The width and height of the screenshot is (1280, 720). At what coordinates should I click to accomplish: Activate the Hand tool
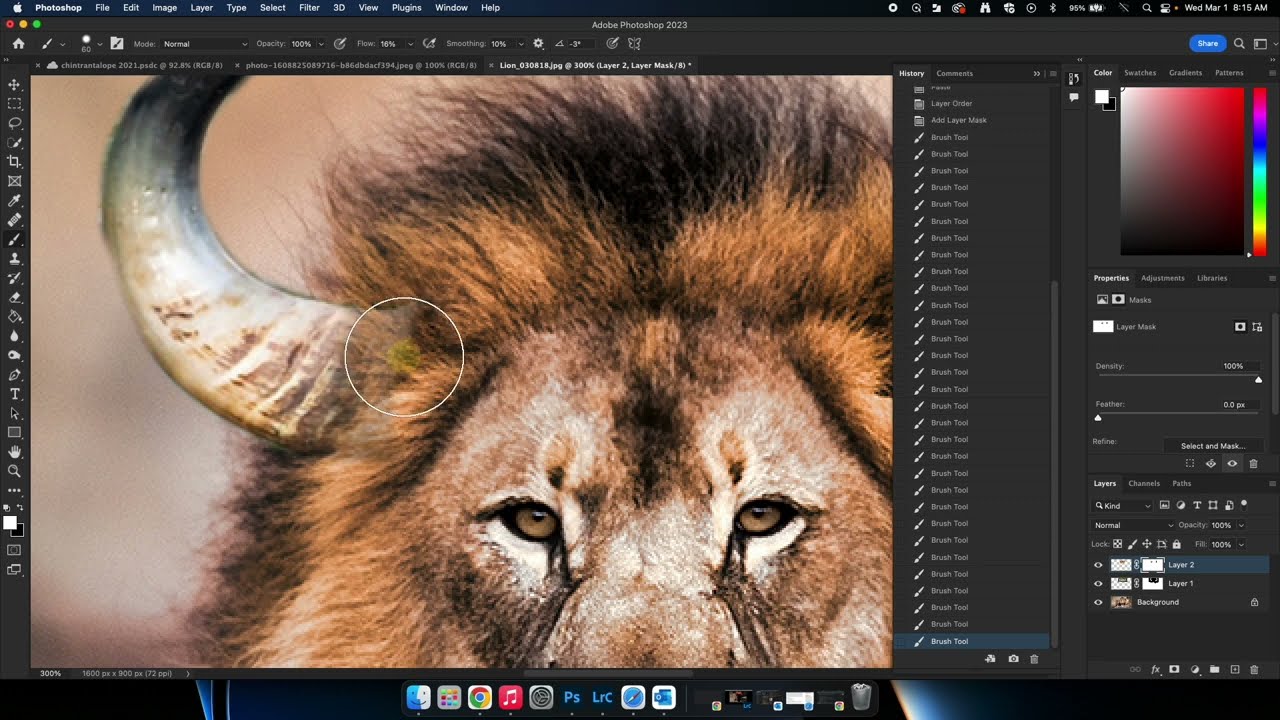click(15, 452)
